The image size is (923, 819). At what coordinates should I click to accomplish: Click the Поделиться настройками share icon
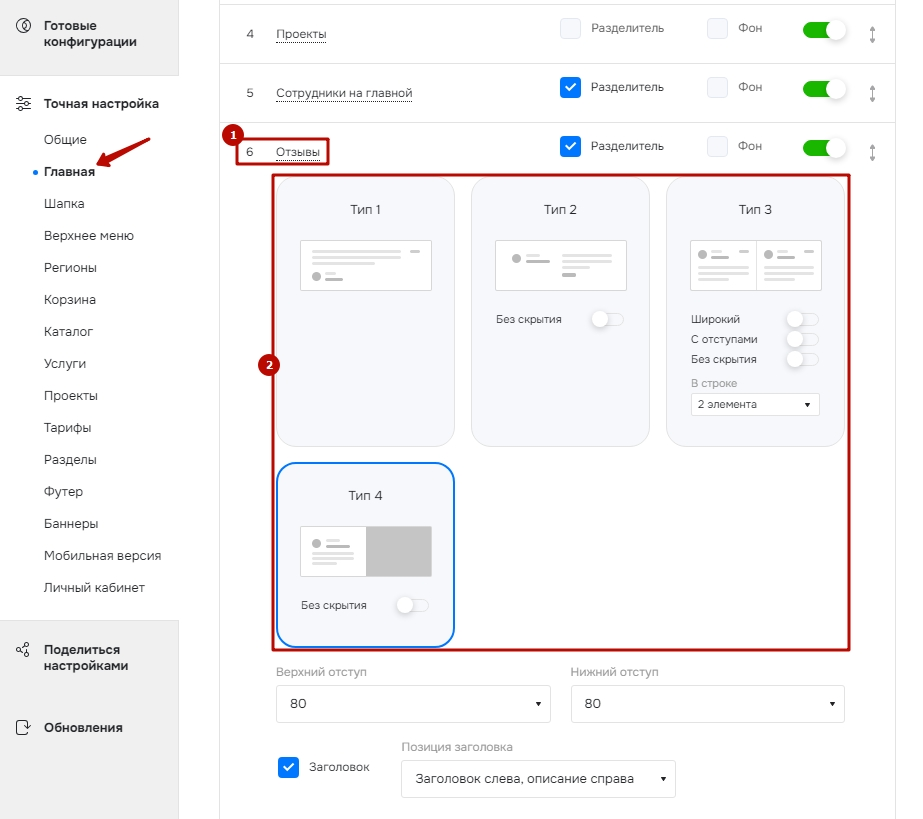tap(24, 650)
